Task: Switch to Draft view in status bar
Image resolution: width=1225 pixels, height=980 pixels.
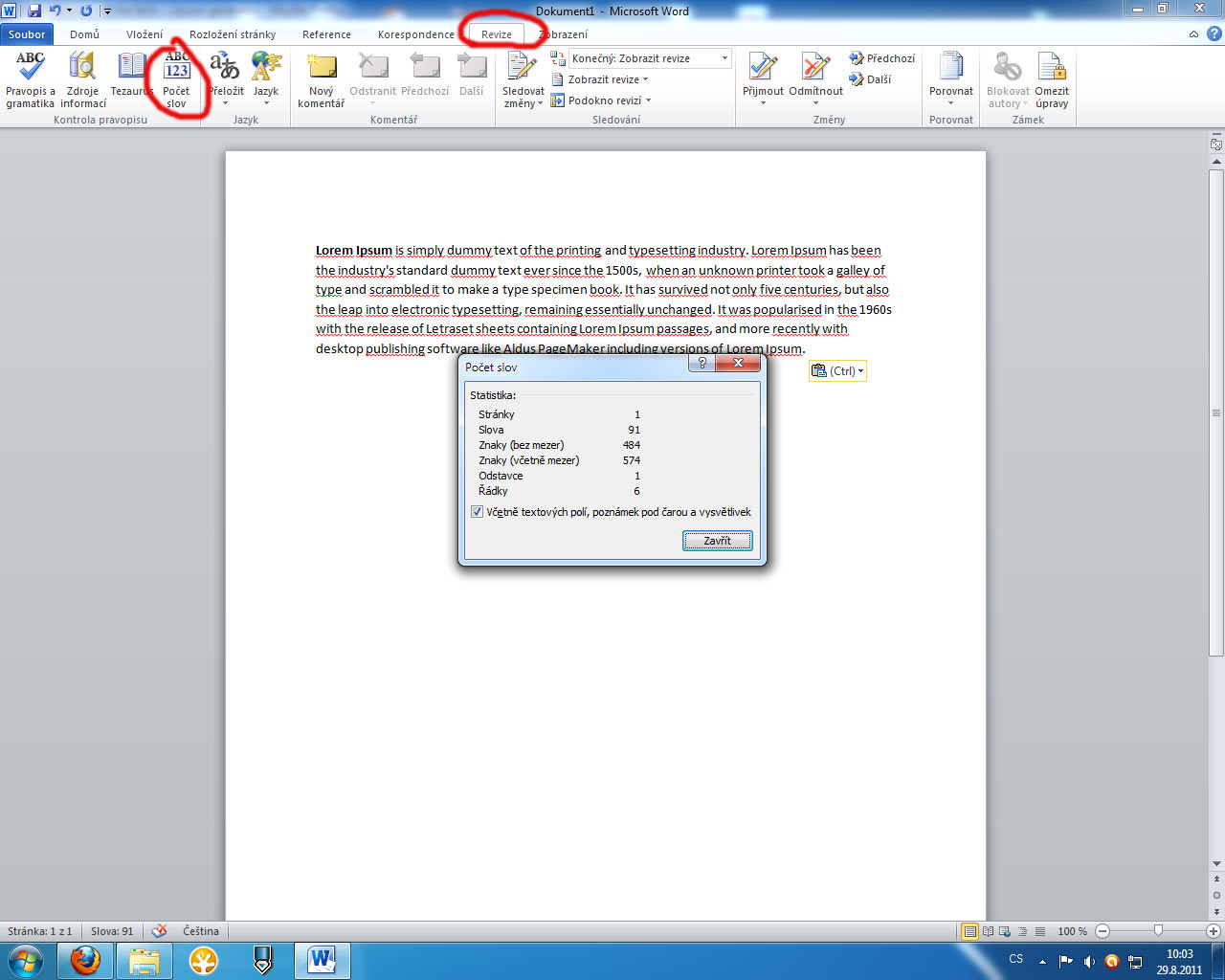Action: point(1039,931)
